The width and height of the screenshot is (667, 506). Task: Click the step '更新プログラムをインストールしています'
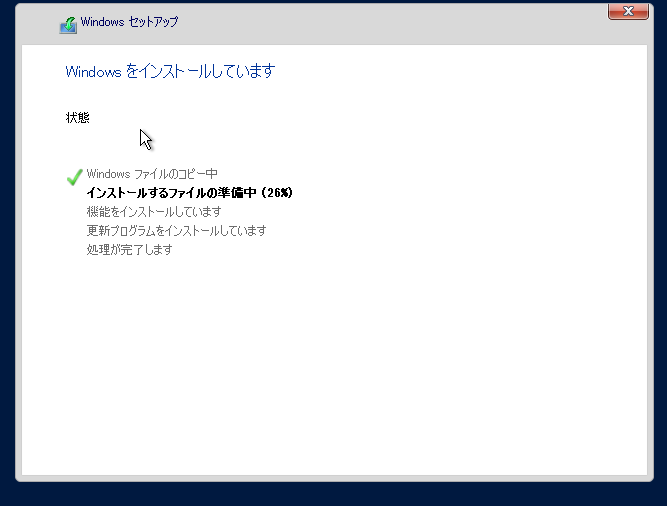point(177,230)
